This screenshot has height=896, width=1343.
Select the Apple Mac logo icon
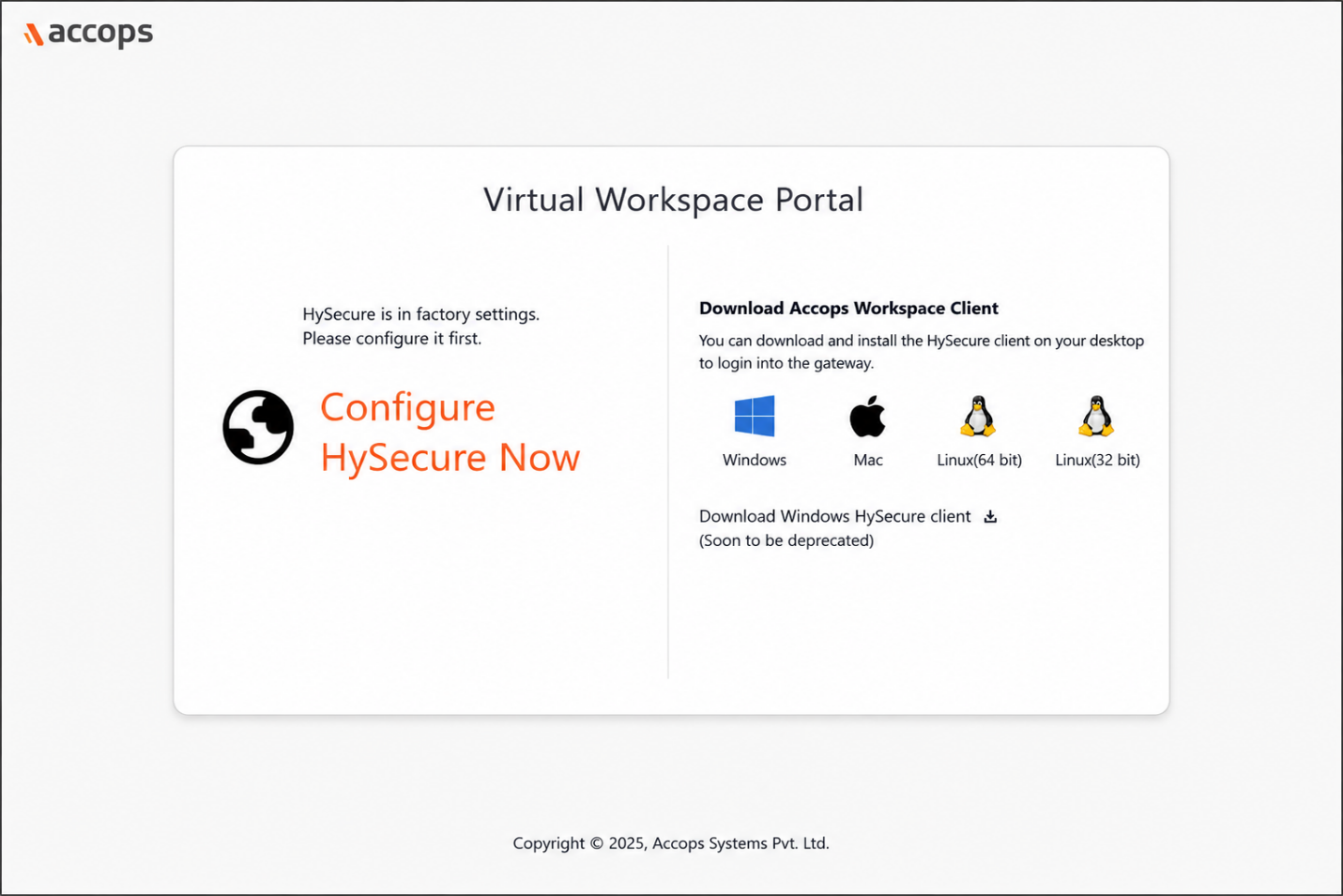click(x=867, y=417)
